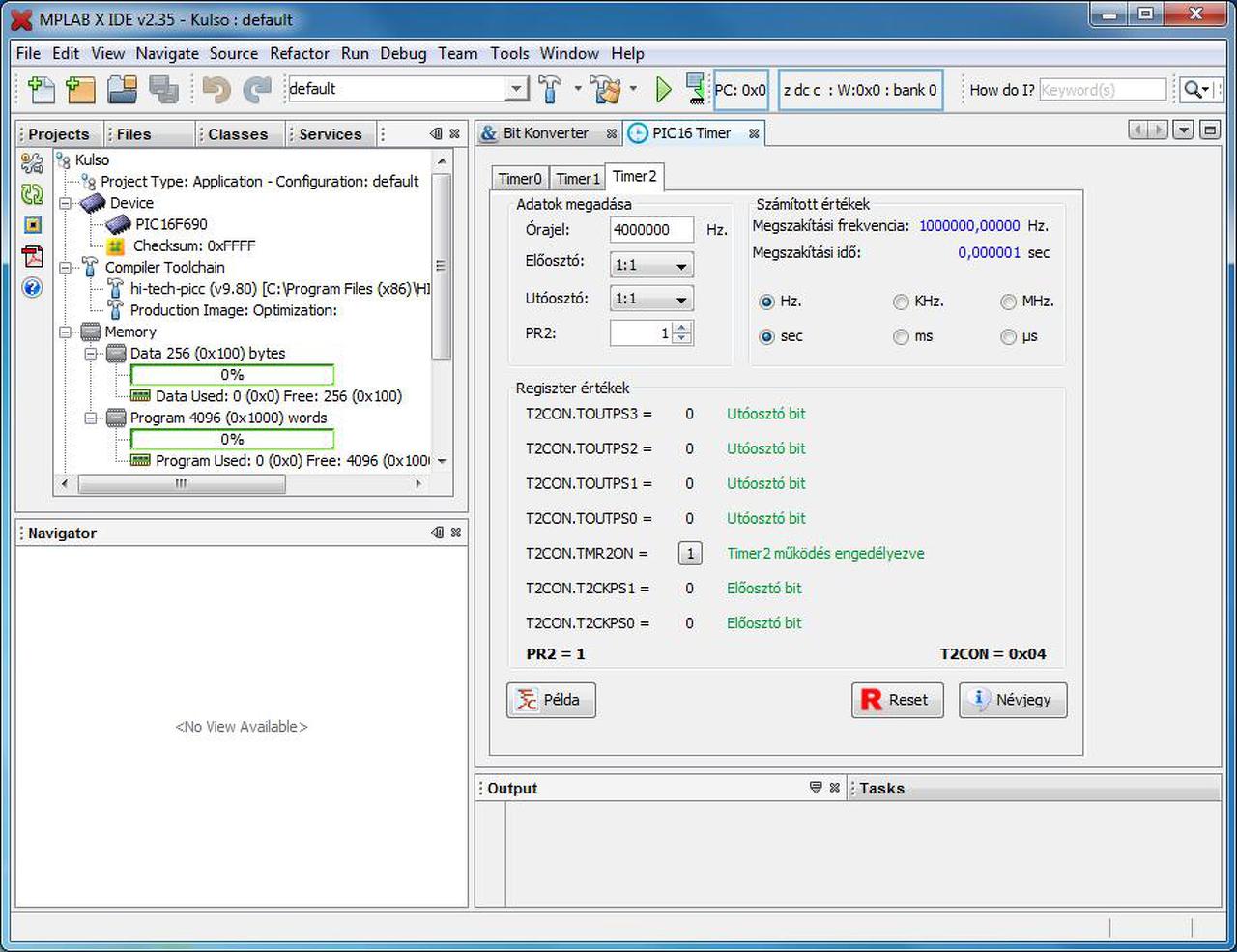This screenshot has height=952, width=1237.
Task: Select the µs time unit radio button
Action: click(x=1008, y=336)
